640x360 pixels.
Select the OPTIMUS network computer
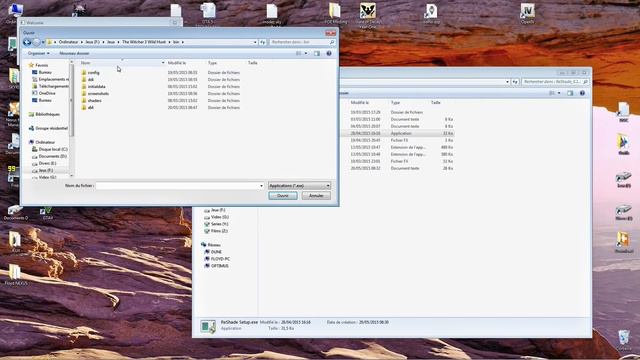tap(216, 266)
